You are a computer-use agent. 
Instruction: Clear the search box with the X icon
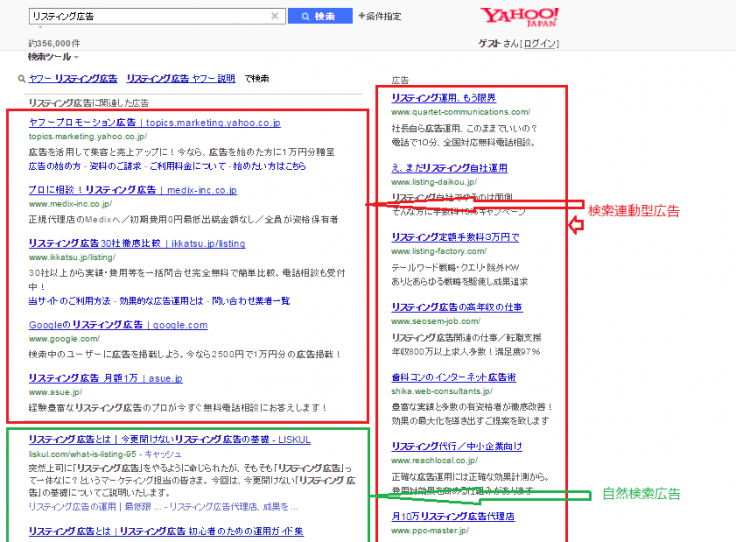click(x=275, y=16)
